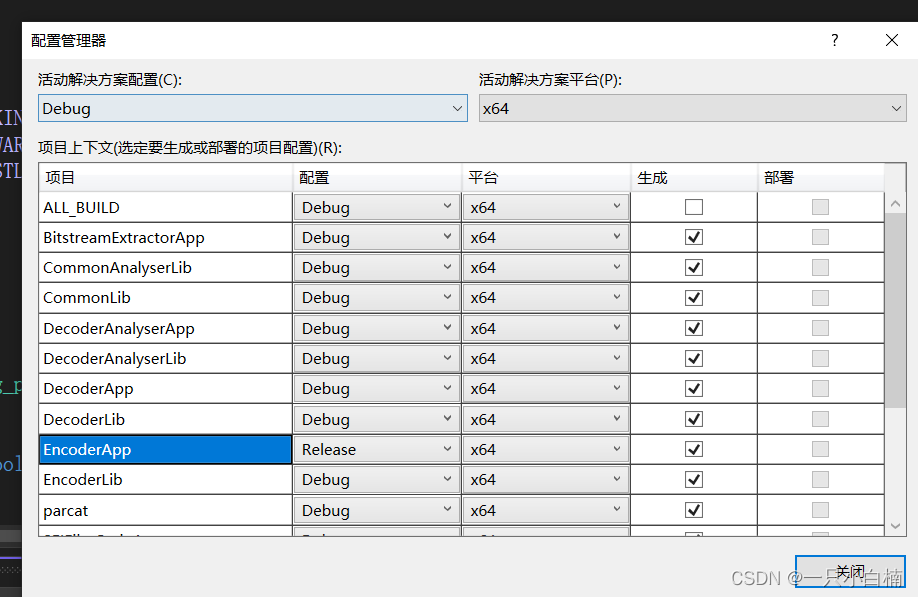Select the parcat project row
Screen dimensions: 918x597
coord(166,510)
